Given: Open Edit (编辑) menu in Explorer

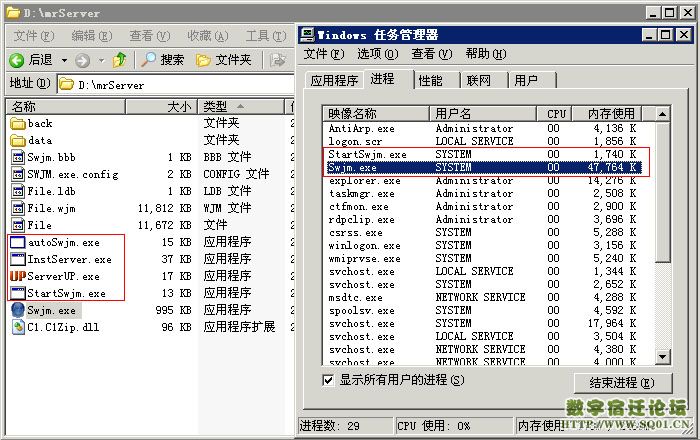Looking at the screenshot, I should 92,36.
